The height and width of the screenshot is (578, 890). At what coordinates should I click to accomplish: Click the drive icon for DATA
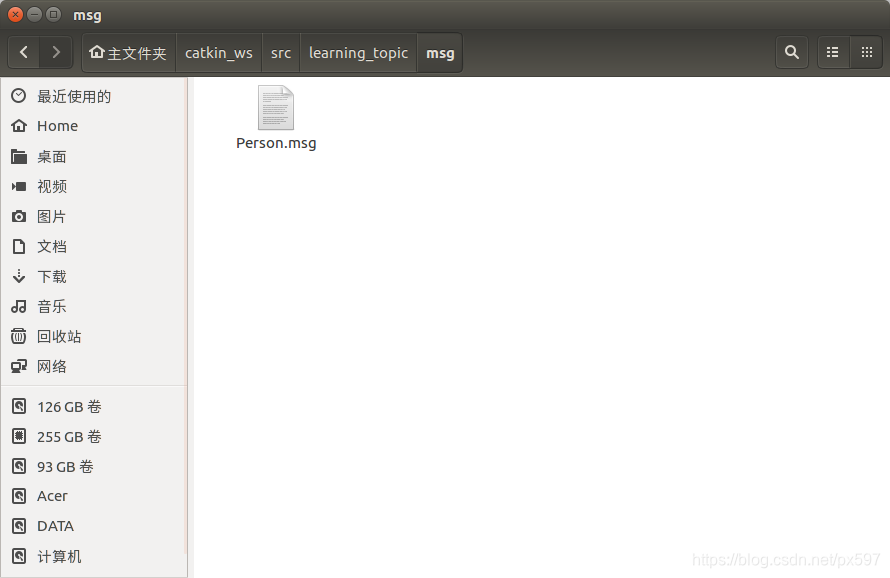[x=19, y=526]
